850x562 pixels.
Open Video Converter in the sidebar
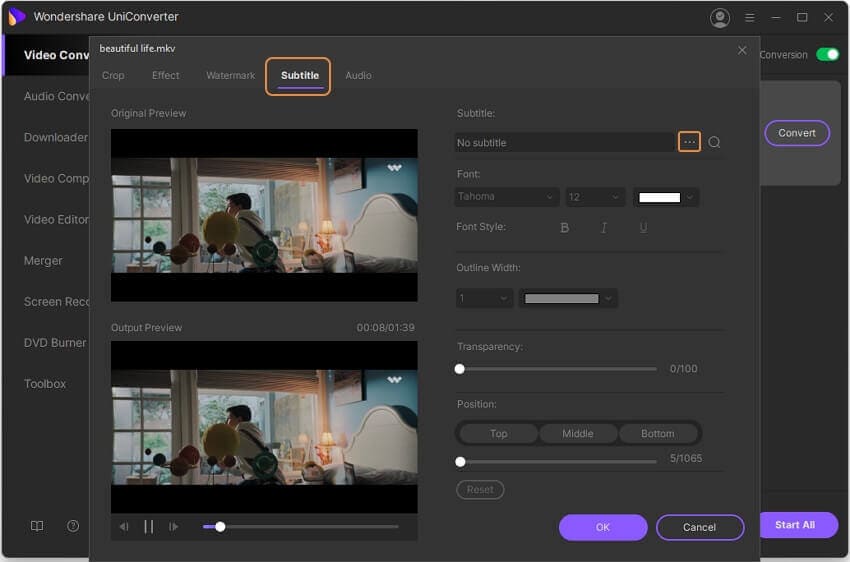click(47, 55)
